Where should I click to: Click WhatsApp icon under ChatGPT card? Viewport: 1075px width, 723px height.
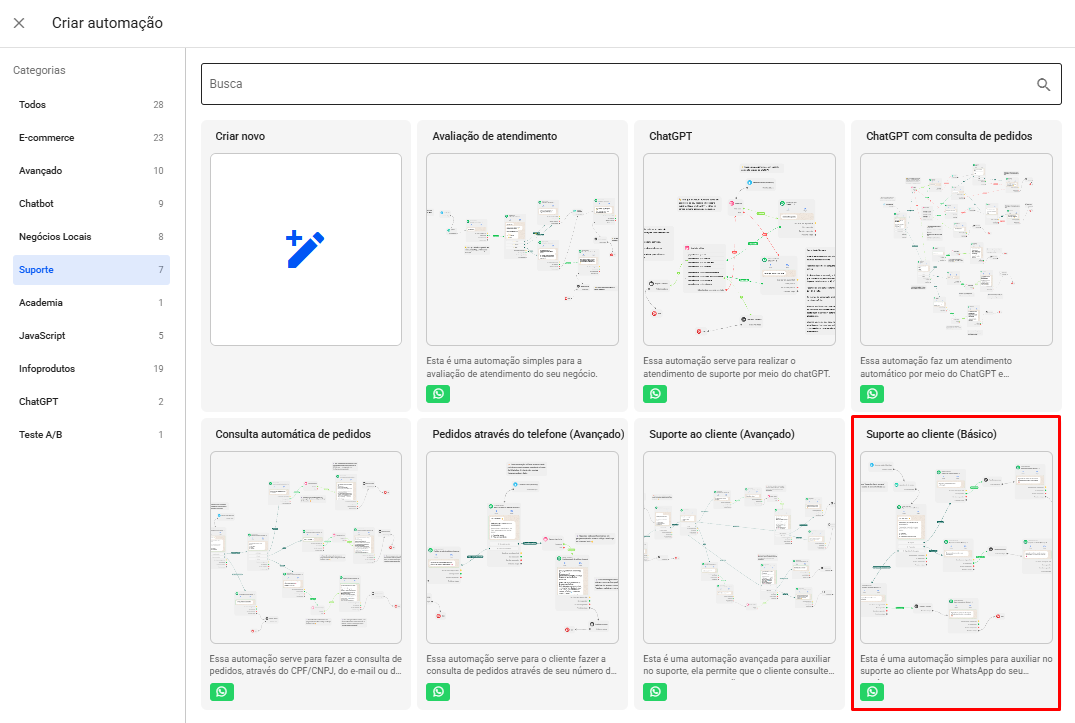click(x=655, y=394)
